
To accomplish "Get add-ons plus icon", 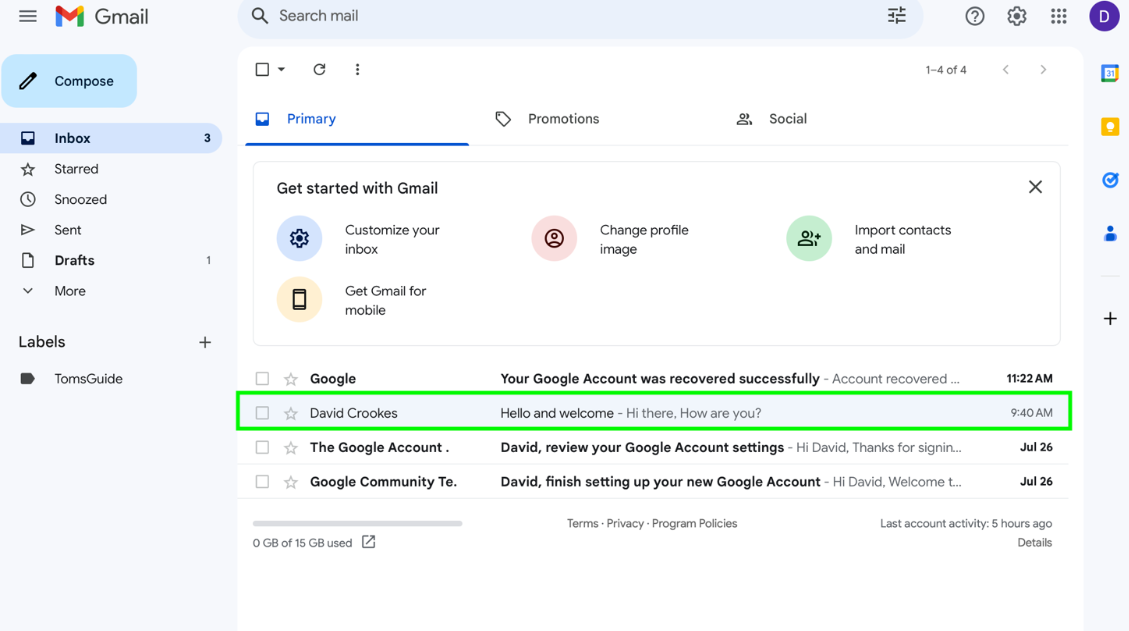I will pos(1110,318).
